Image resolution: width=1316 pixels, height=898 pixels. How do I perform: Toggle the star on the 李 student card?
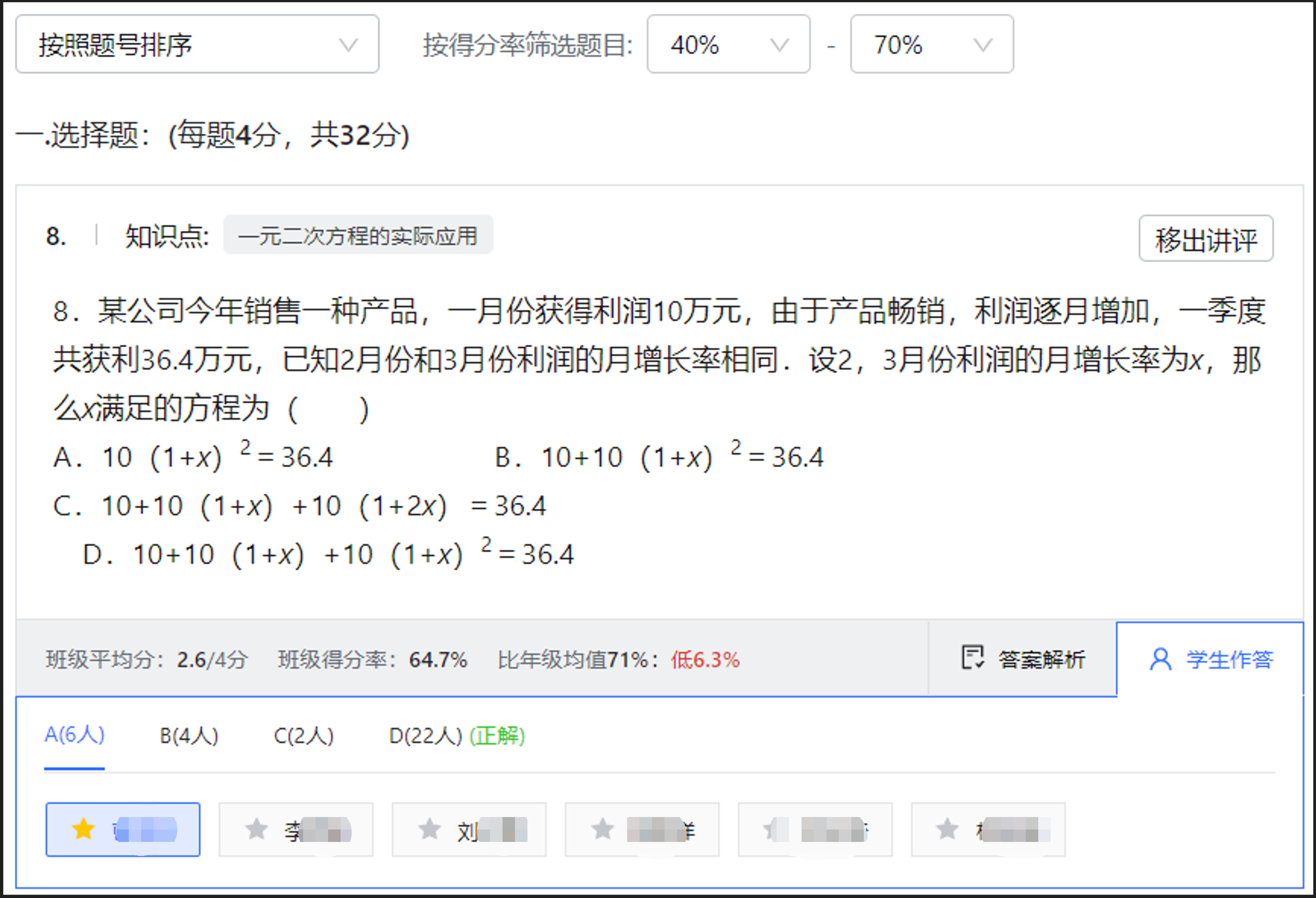[256, 829]
